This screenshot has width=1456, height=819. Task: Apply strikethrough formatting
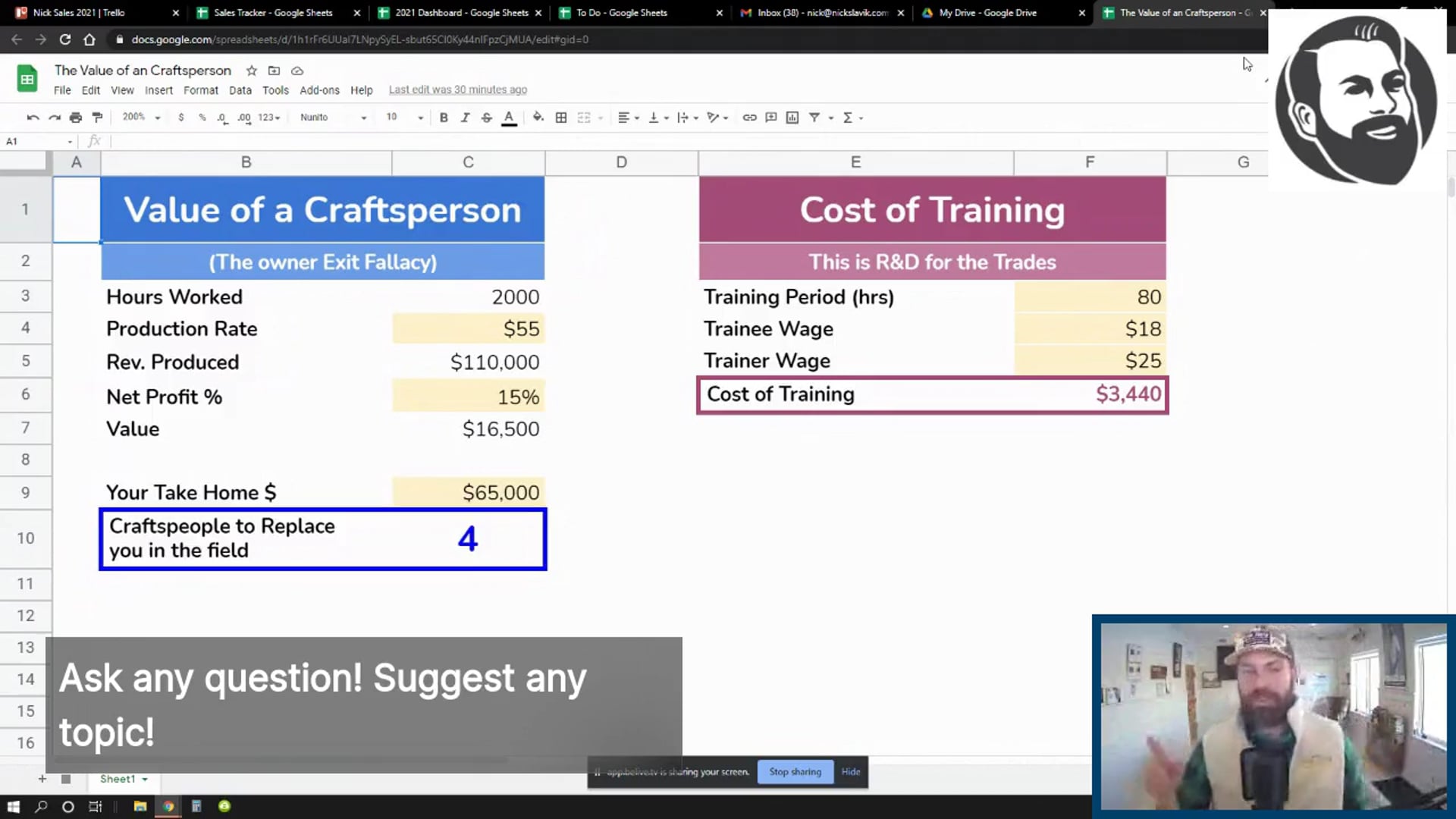(x=486, y=118)
